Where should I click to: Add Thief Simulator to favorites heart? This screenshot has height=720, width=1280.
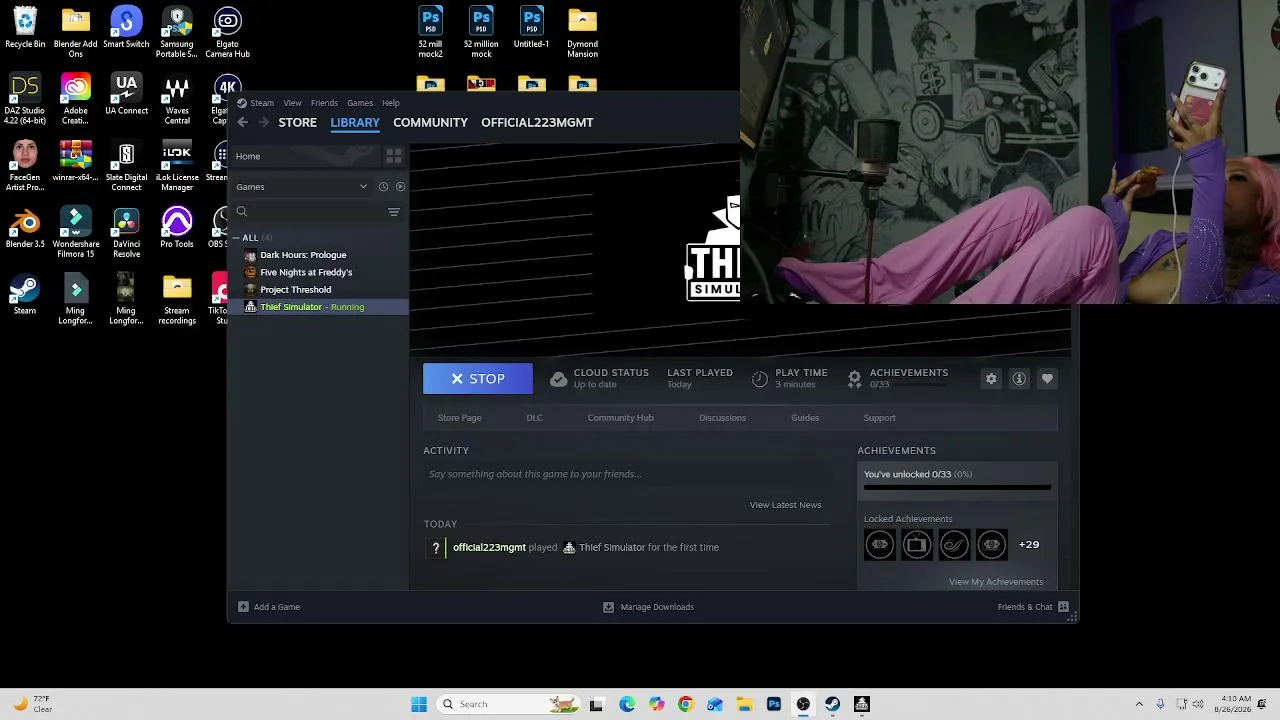(x=1047, y=379)
